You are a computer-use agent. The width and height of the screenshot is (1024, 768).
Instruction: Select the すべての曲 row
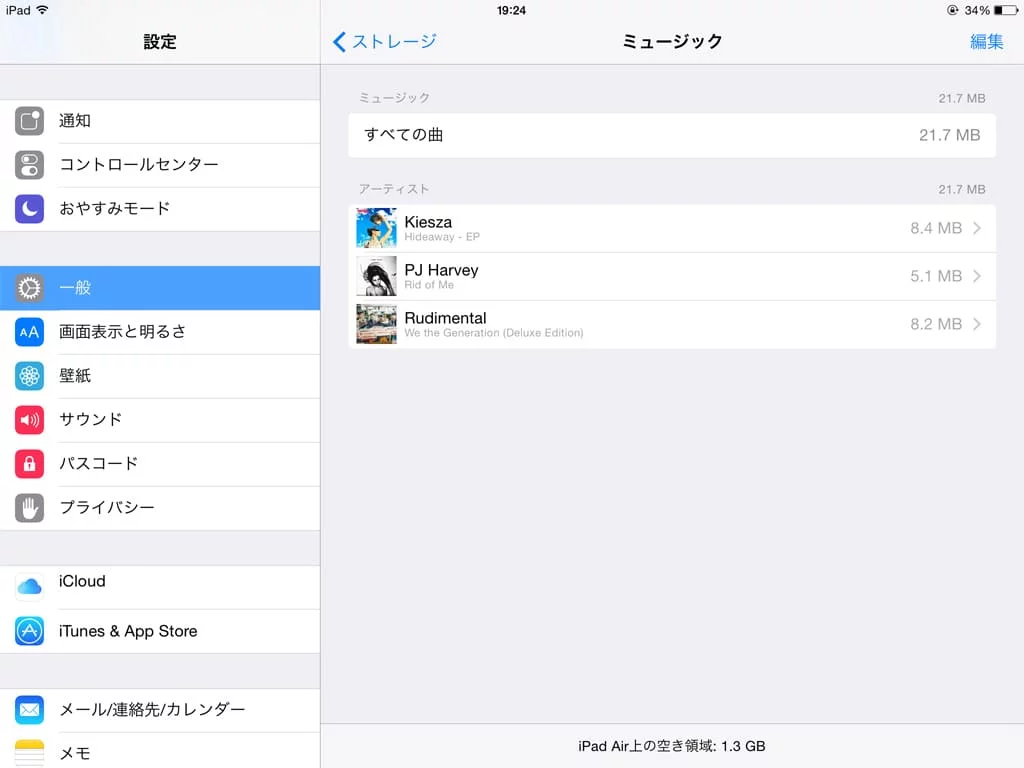pos(672,135)
